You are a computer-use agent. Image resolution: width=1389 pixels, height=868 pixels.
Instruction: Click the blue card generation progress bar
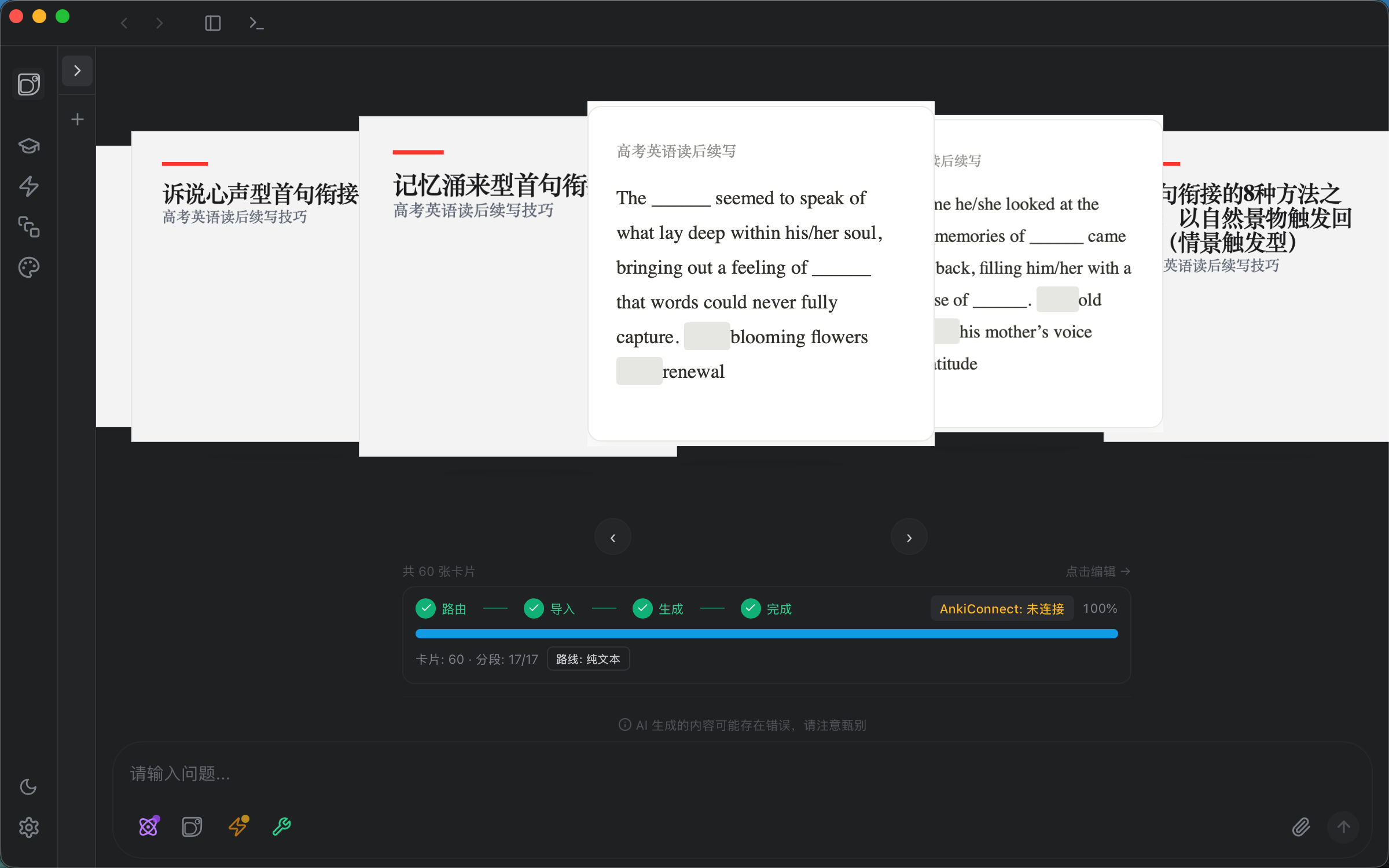[x=766, y=634]
